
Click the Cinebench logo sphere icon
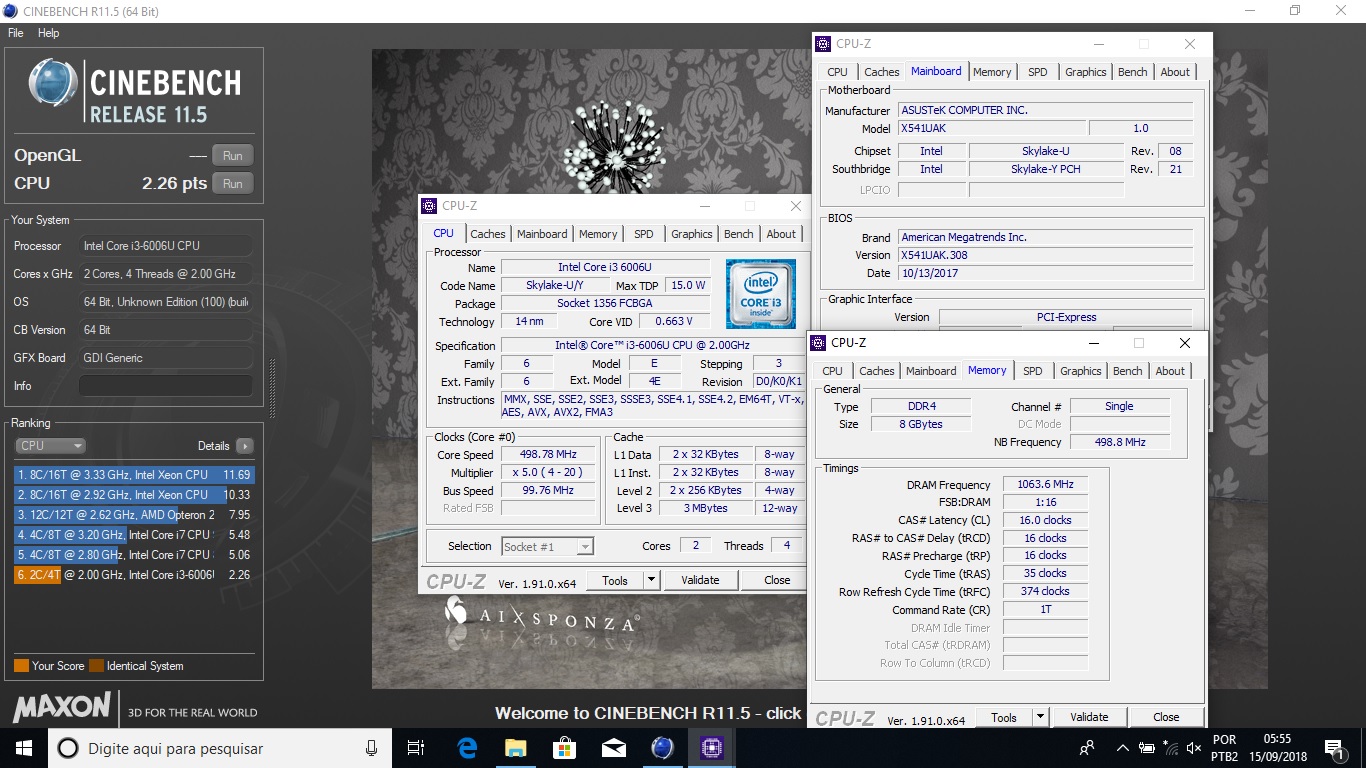pyautogui.click(x=53, y=82)
